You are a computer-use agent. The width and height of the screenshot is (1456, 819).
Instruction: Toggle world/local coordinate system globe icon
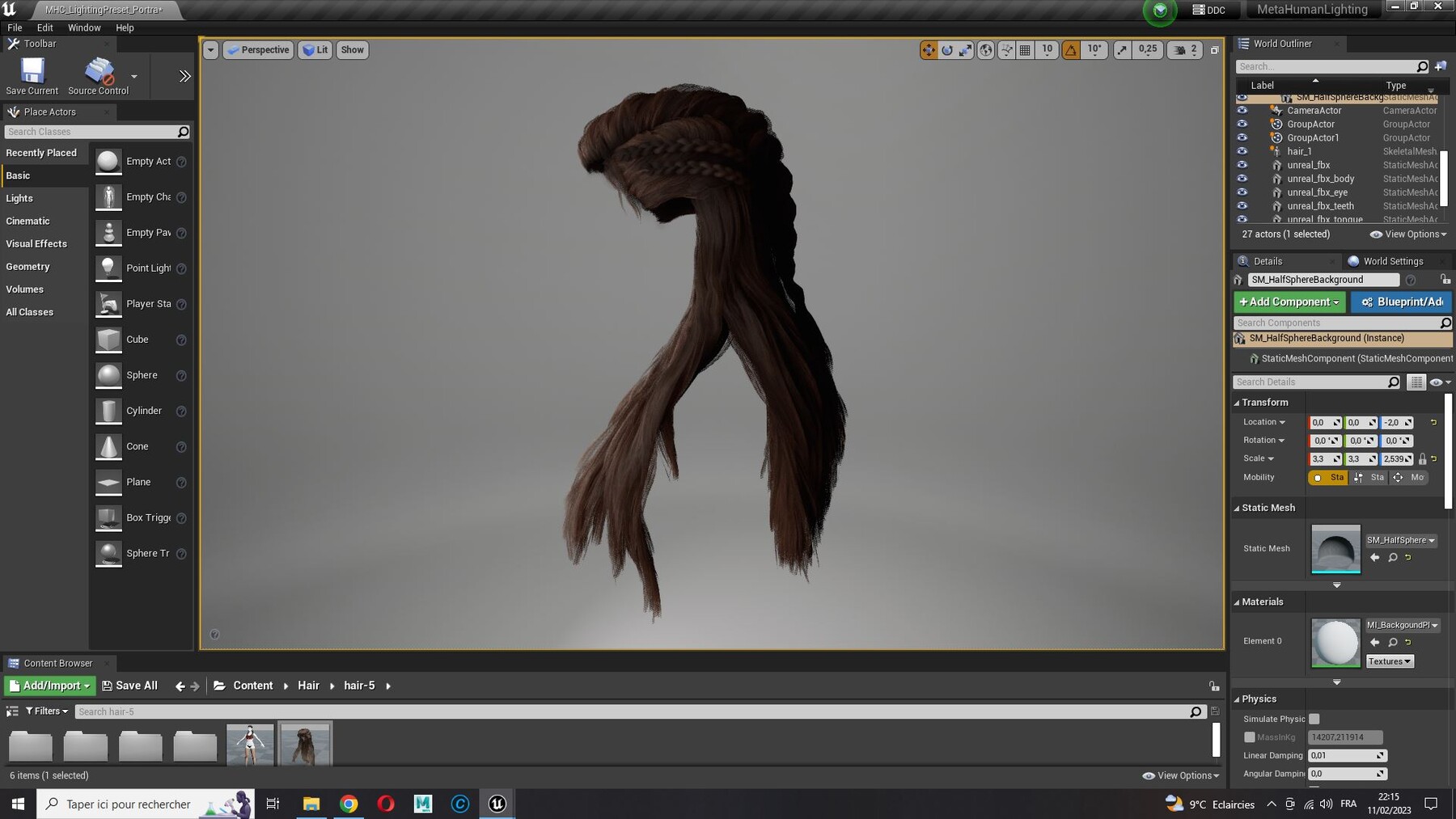(986, 50)
